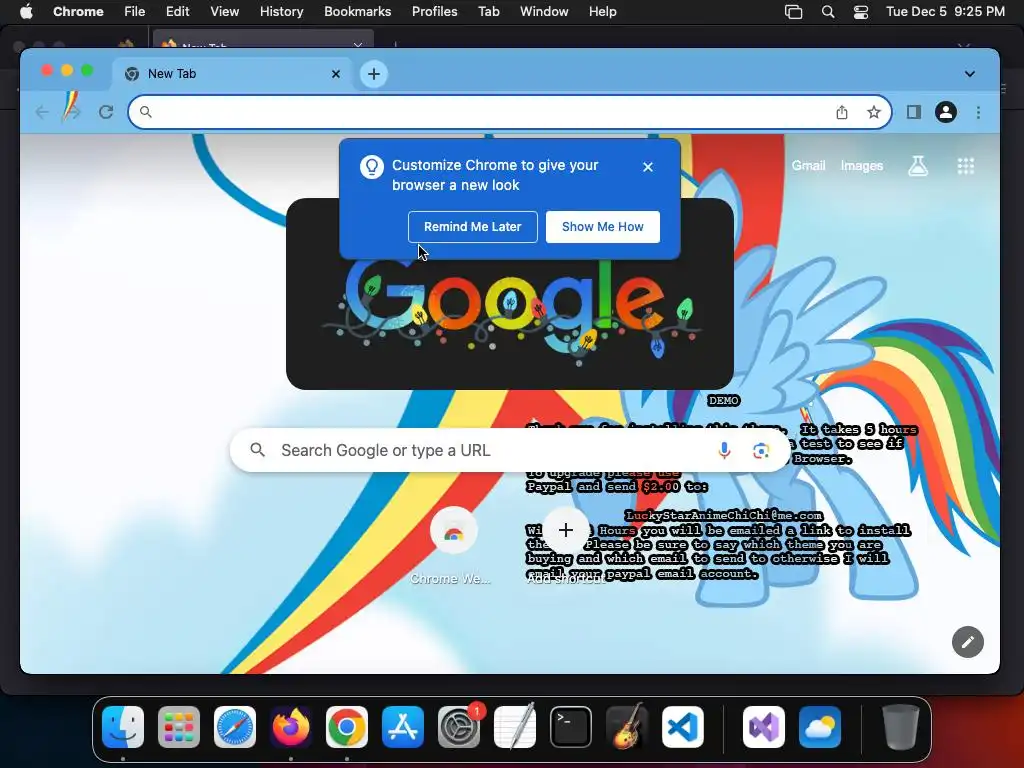1024x768 pixels.
Task: Open the Bookmarks menu
Action: (357, 12)
